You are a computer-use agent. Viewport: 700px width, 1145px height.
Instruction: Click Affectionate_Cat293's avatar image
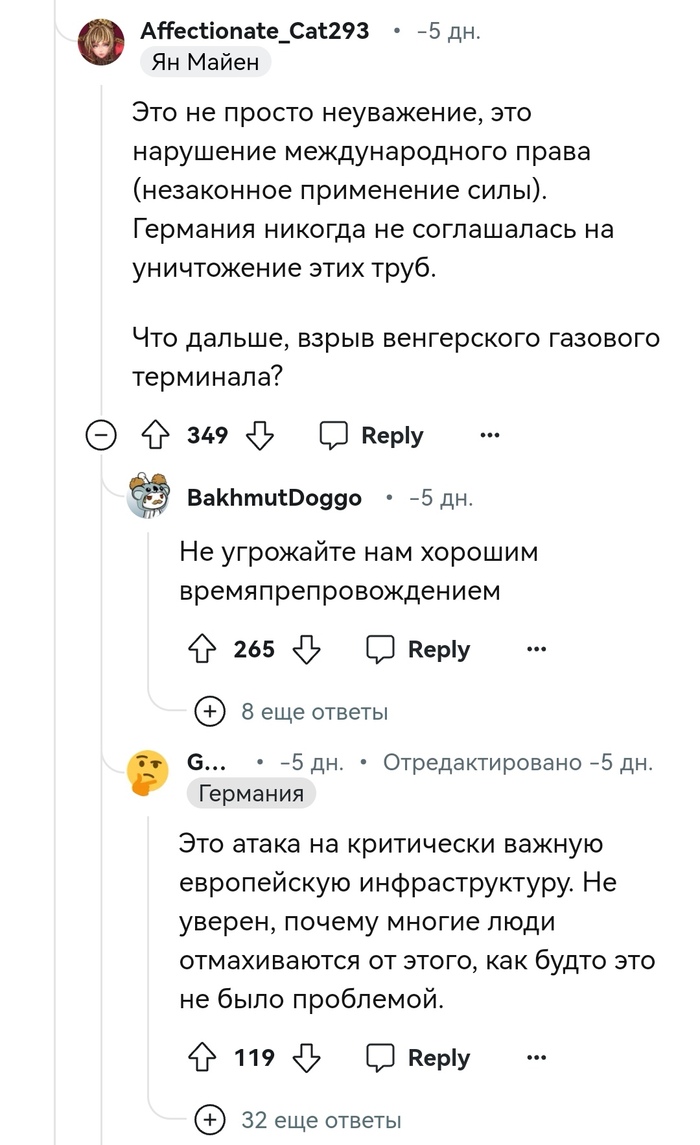(102, 41)
